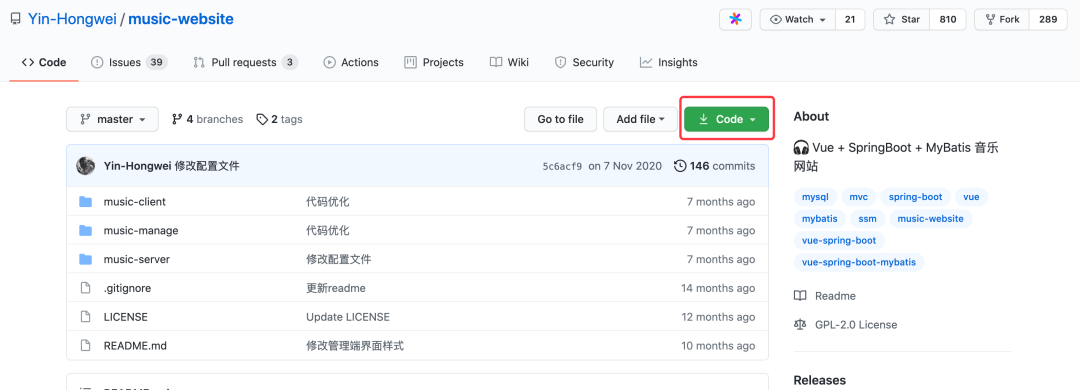View the 4 branches link
This screenshot has width=1080, height=390.
[207, 119]
